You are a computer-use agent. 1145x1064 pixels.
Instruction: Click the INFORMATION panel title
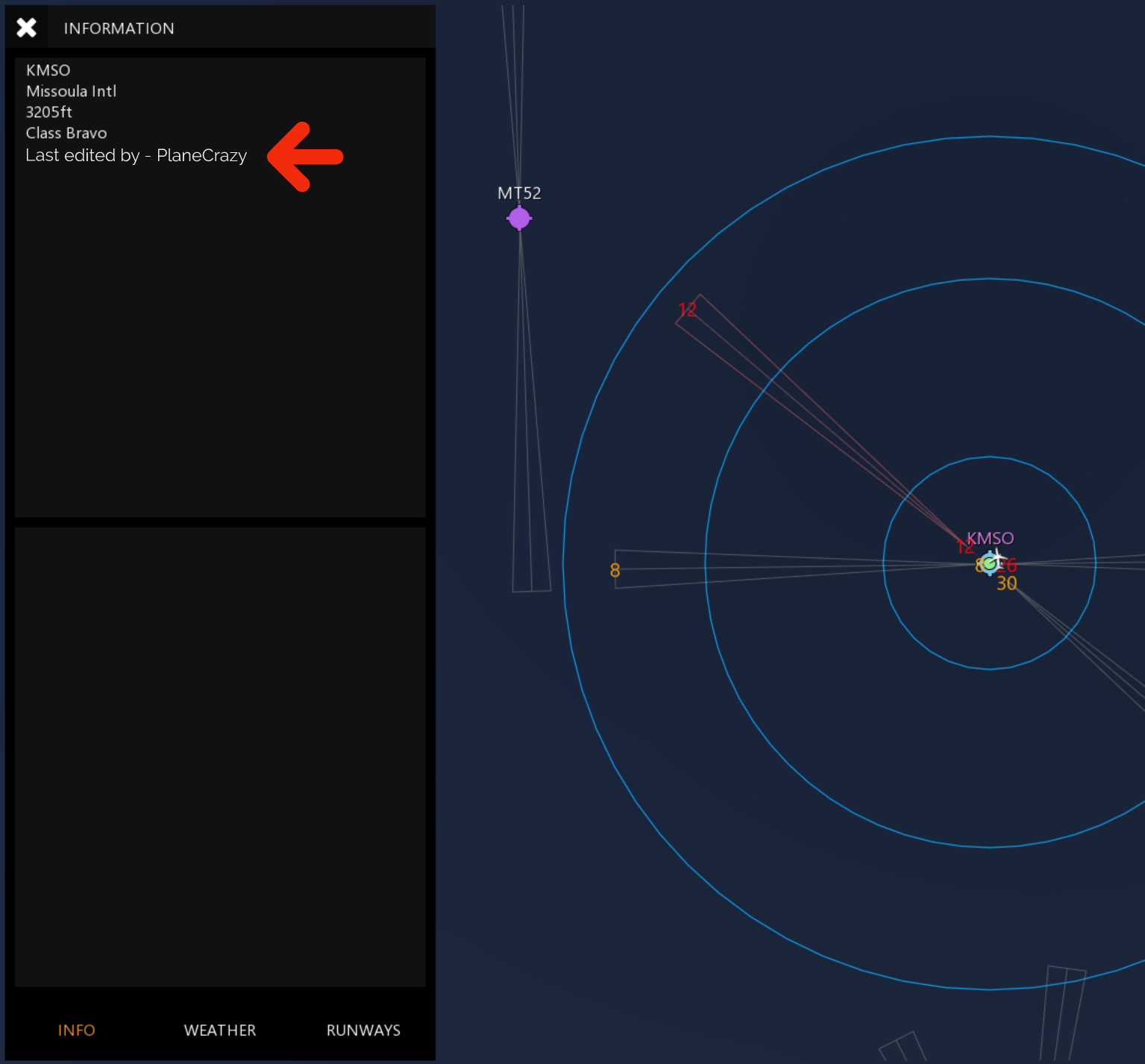point(119,28)
